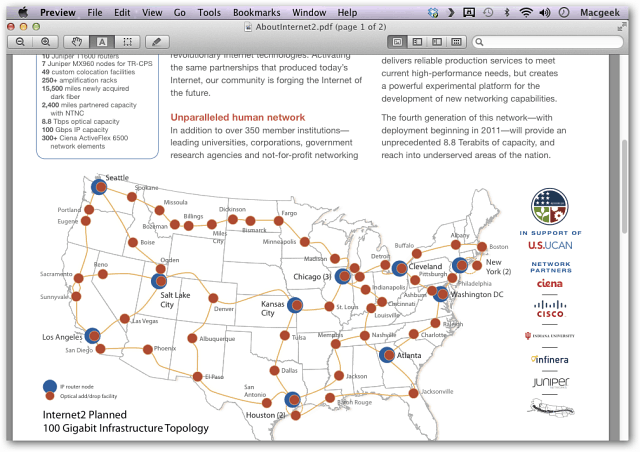Click the infinera partner logo
640x452 pixels.
tap(549, 359)
